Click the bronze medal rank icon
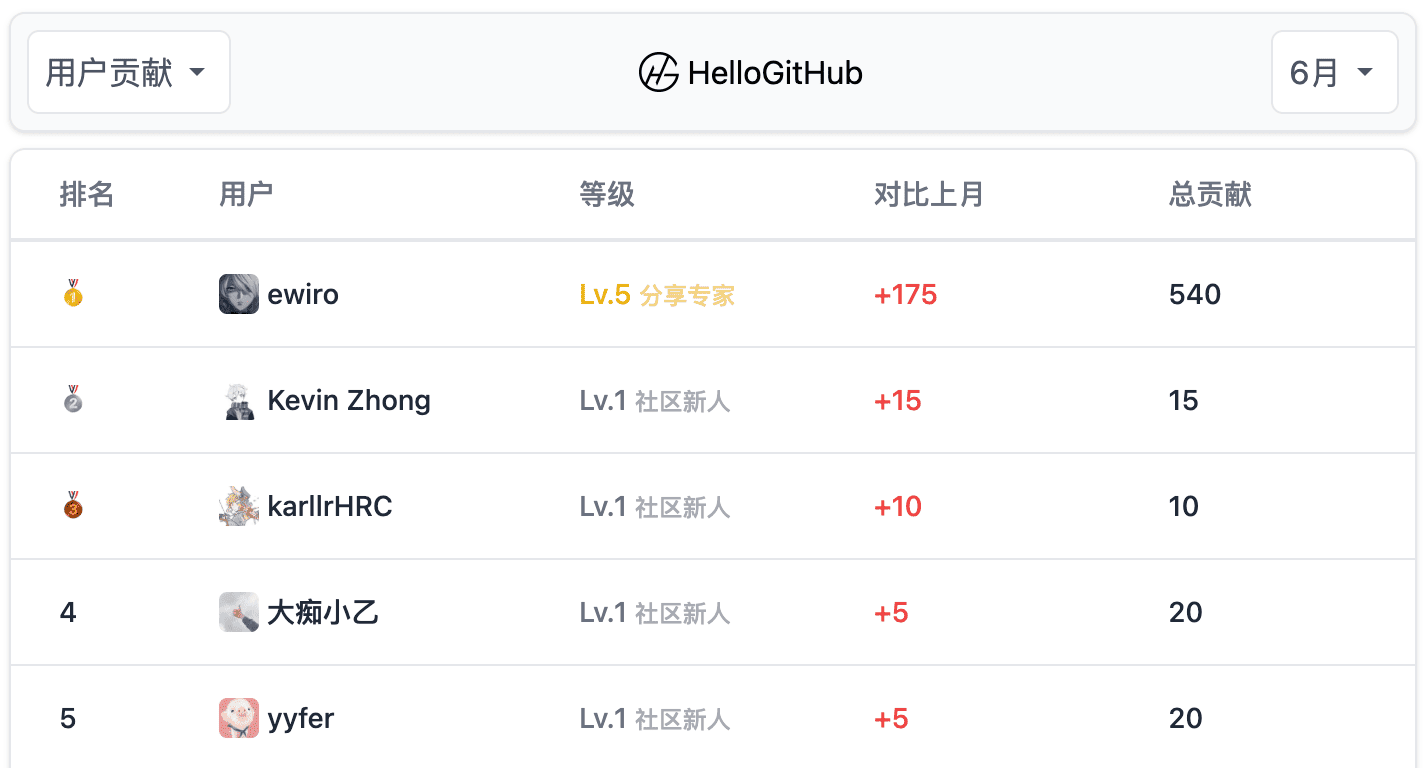This screenshot has height=768, width=1426. [x=73, y=505]
